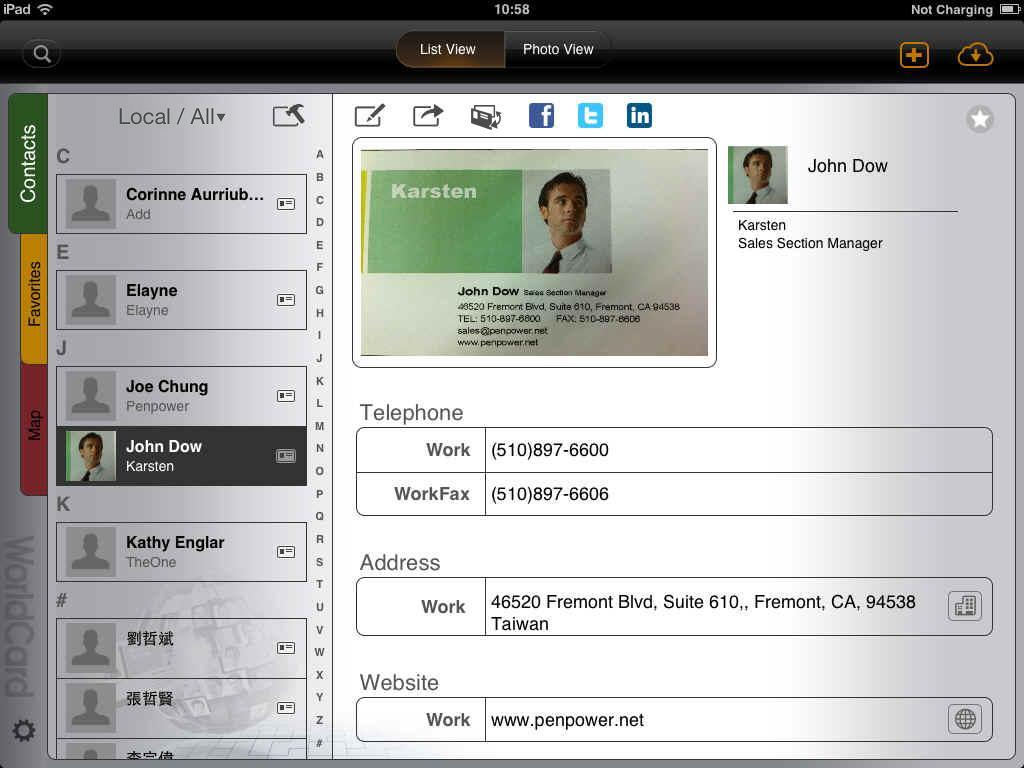The width and height of the screenshot is (1024, 768).
Task: Open the search magnifier icon
Action: point(42,54)
